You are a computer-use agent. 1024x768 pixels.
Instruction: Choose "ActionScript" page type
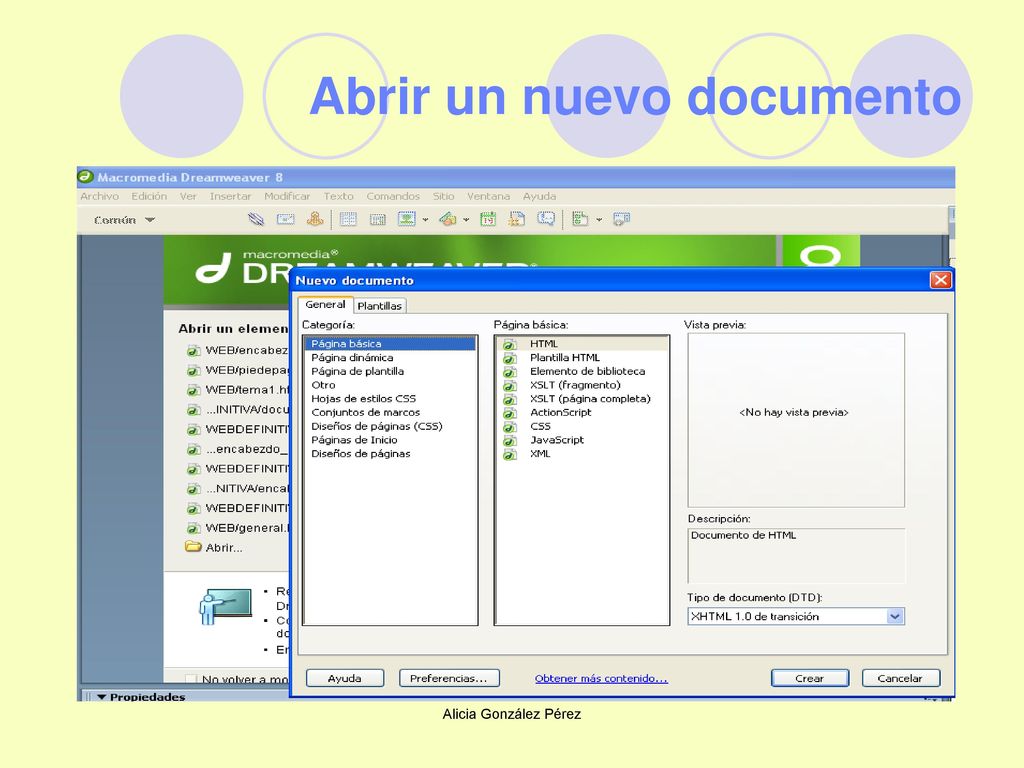pyautogui.click(x=582, y=412)
